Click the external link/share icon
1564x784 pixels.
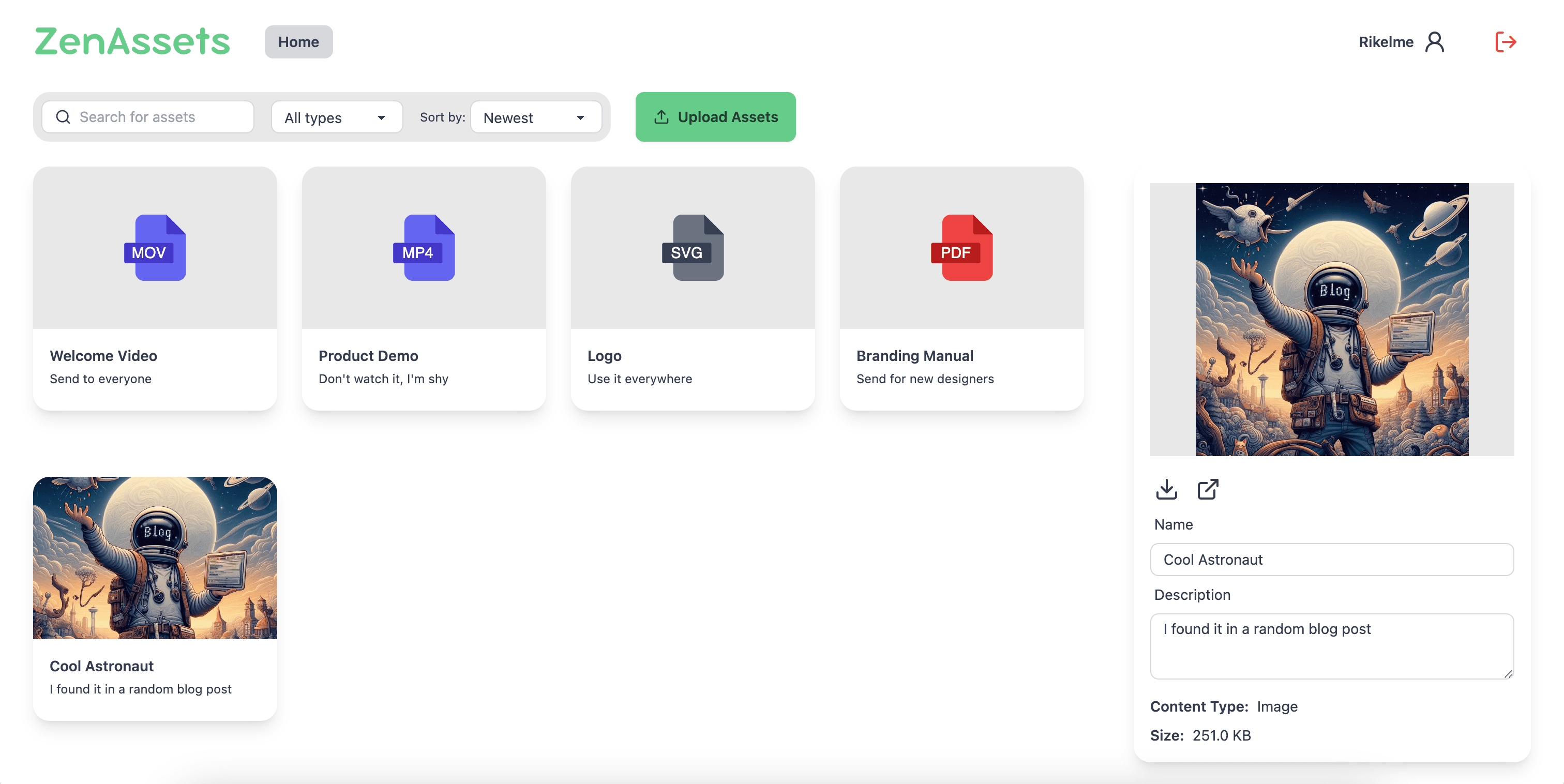click(1208, 489)
